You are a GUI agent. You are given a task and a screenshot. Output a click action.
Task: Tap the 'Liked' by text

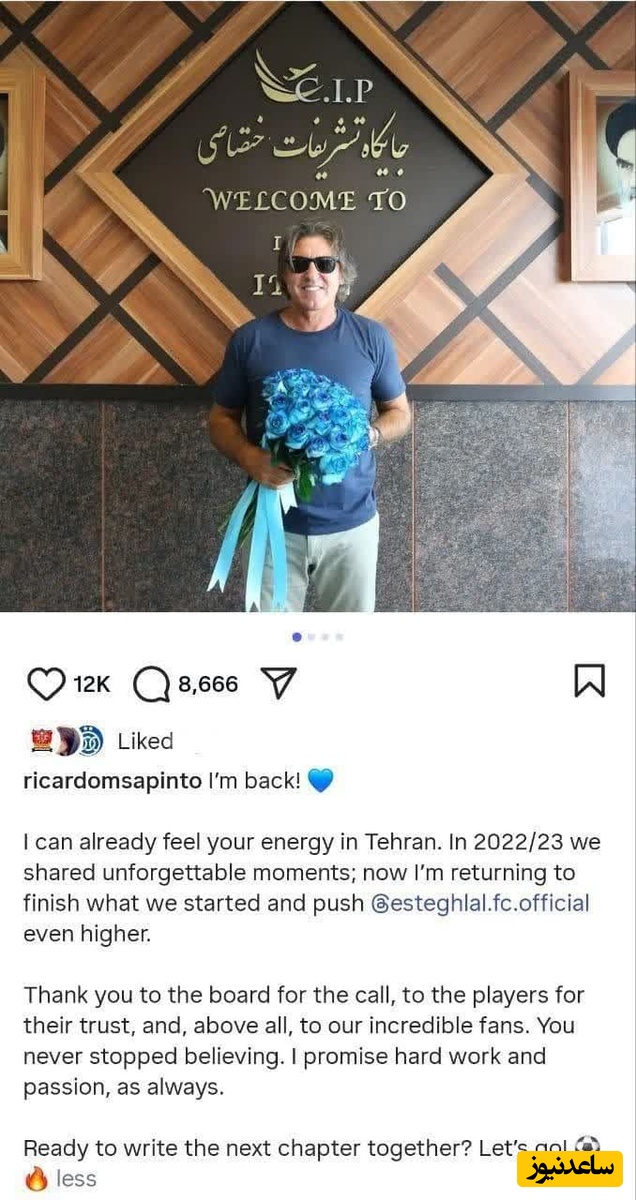coord(145,741)
